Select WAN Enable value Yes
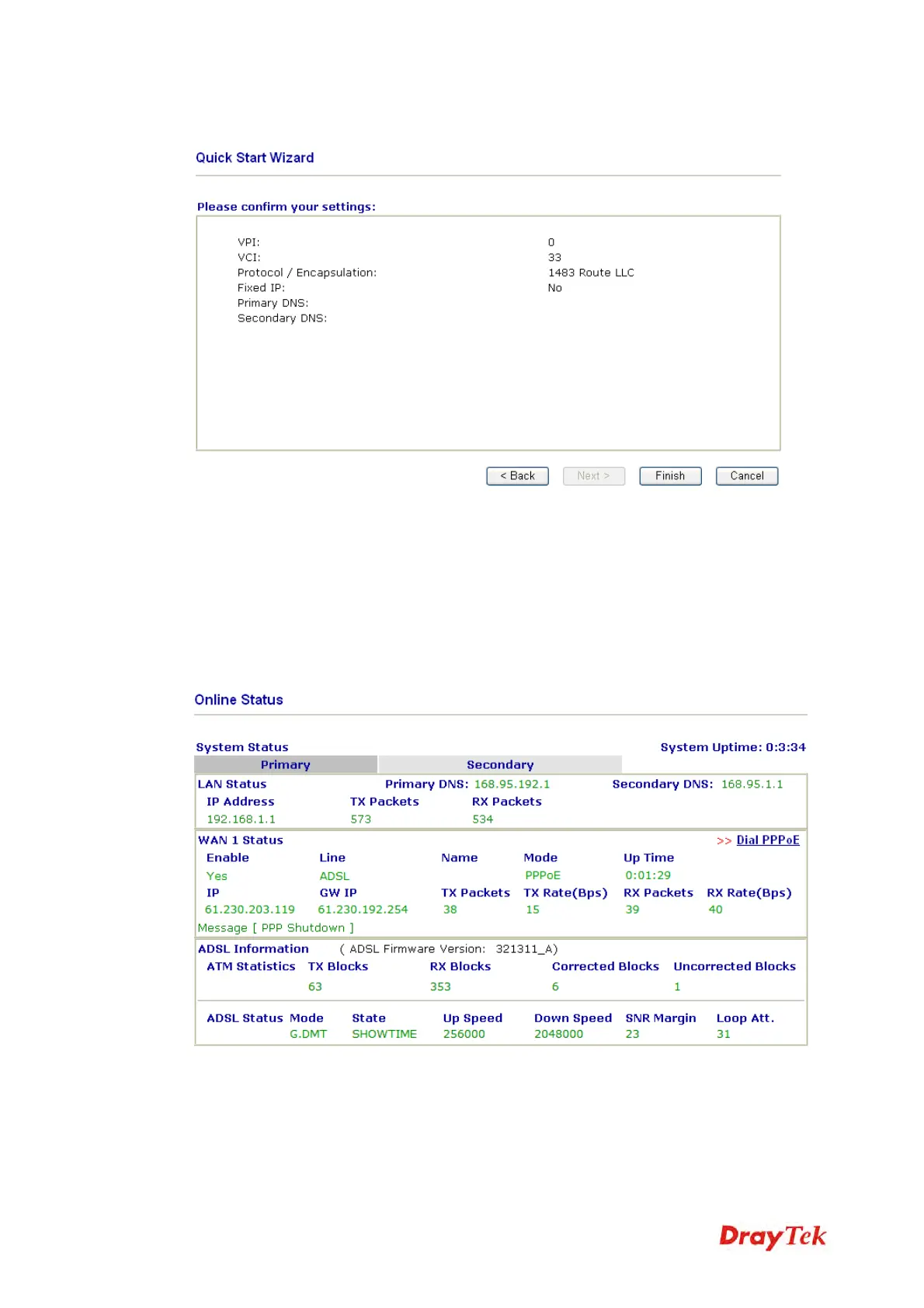924x1308 pixels. (217, 875)
